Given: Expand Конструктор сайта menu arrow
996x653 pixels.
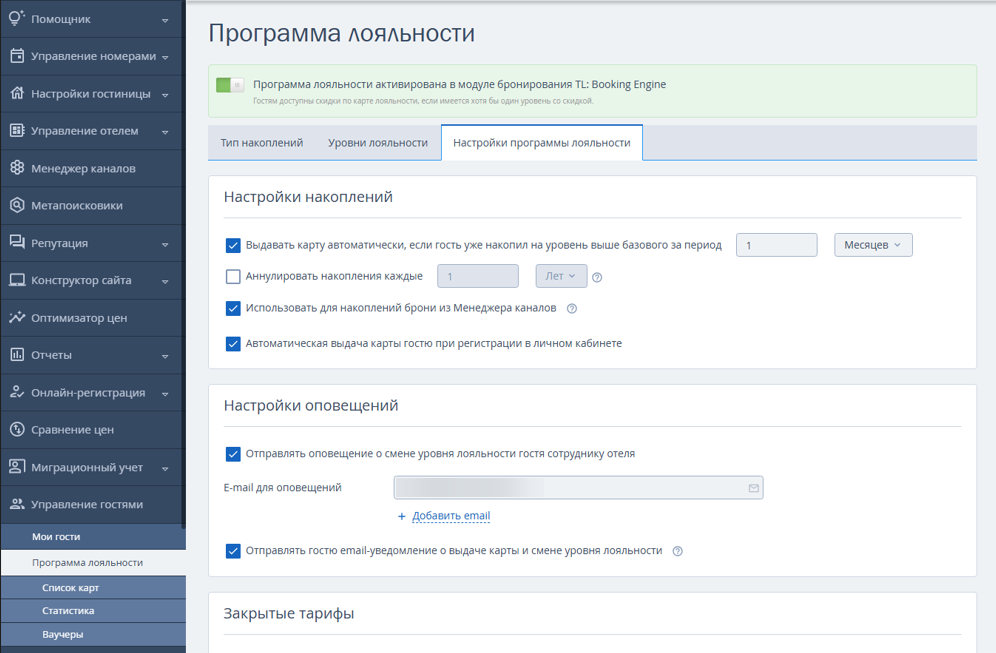Looking at the screenshot, I should pos(165,281).
